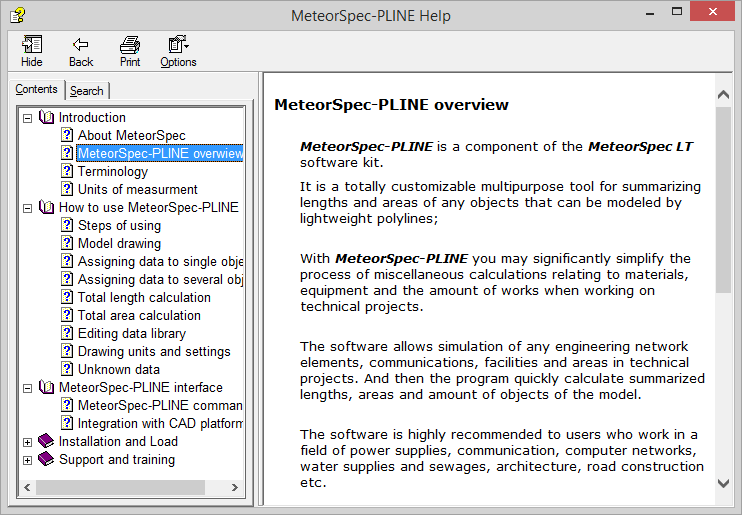Screen dimensions: 742x515
Task: Expand the Support and training node
Action: [27, 460]
